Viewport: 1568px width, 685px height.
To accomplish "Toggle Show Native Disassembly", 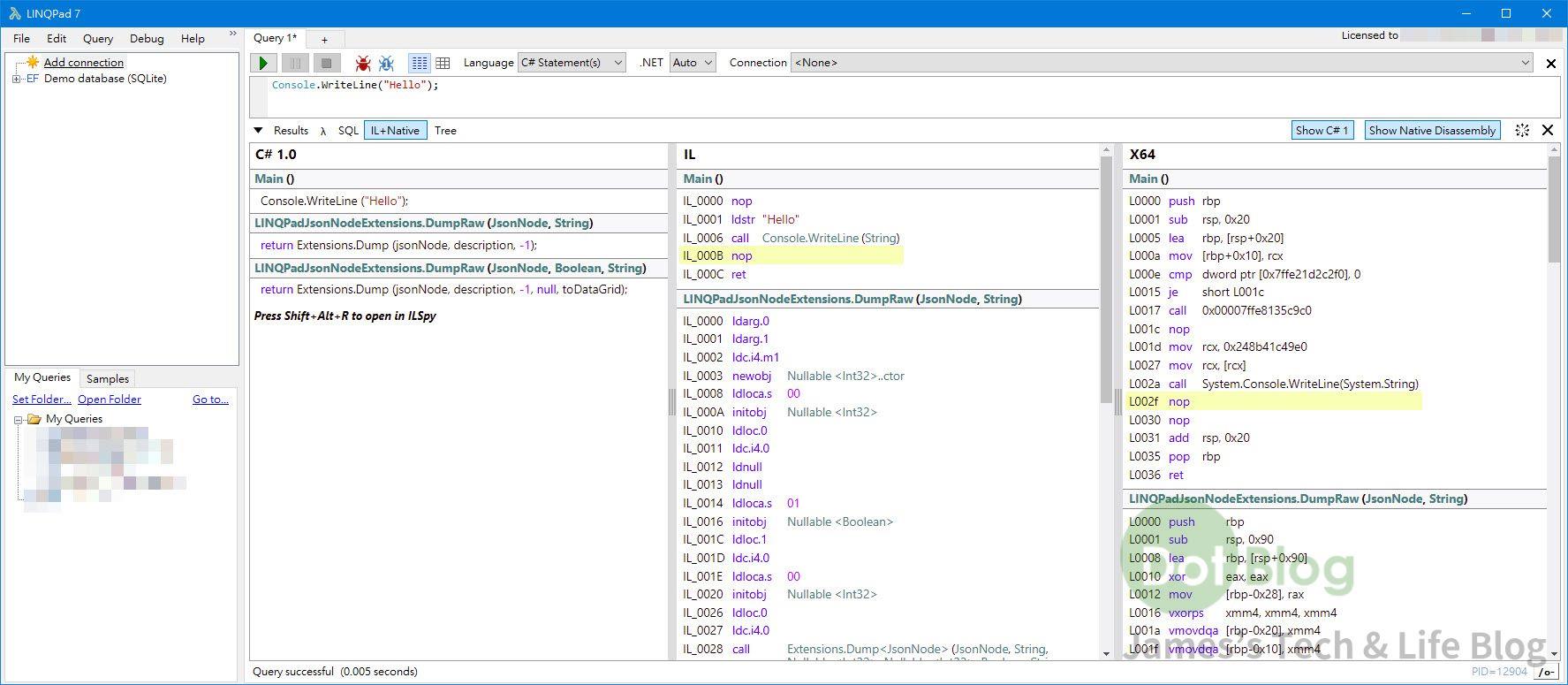I will click(1431, 130).
